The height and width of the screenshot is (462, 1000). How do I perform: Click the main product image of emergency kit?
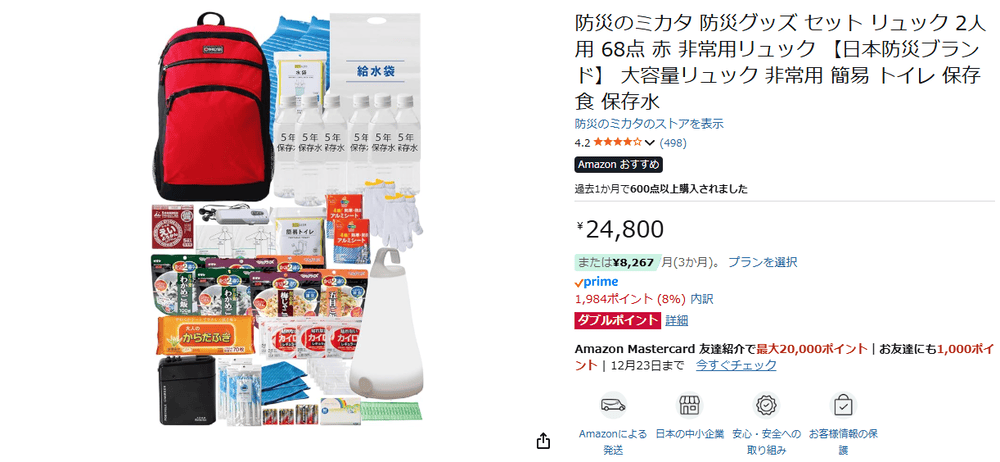click(287, 219)
